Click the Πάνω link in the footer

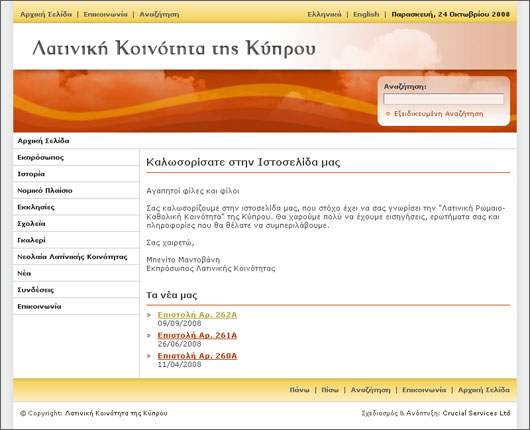[x=299, y=390]
